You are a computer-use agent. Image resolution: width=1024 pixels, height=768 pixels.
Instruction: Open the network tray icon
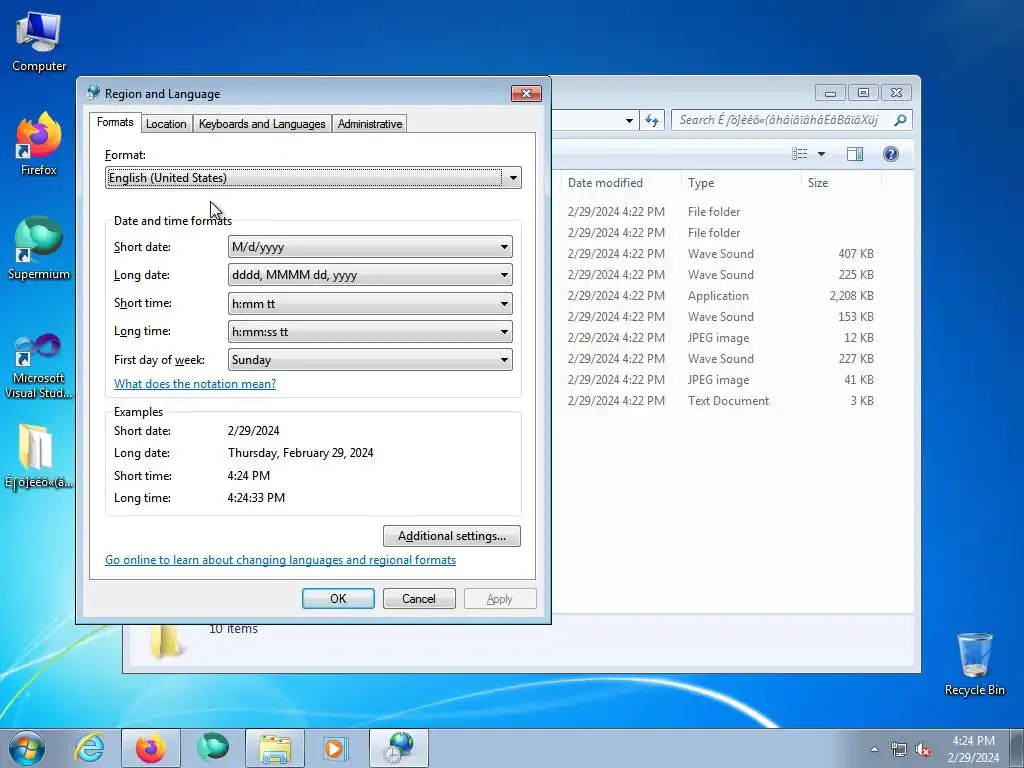point(899,750)
